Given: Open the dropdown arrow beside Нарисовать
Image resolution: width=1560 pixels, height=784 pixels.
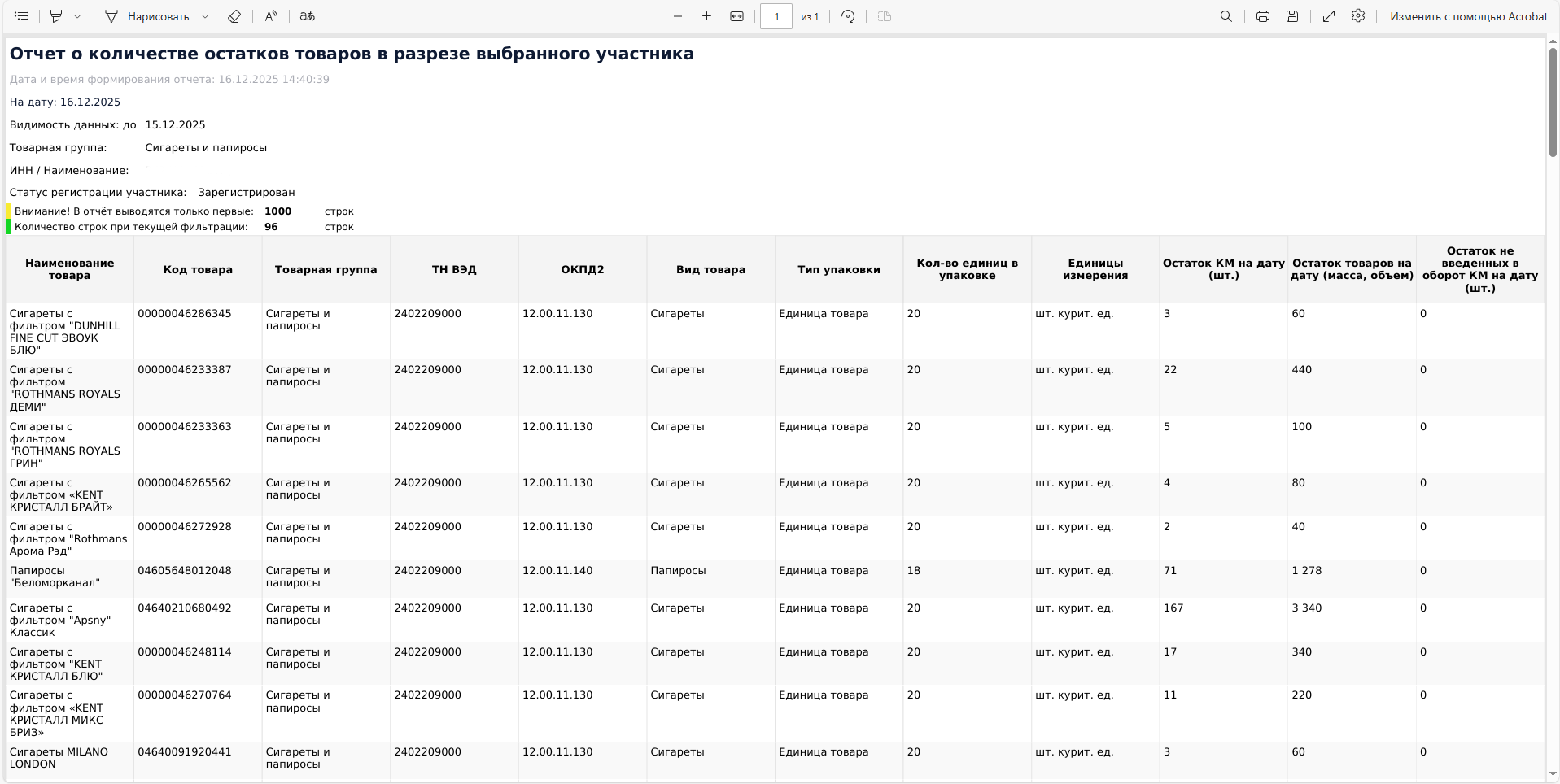Looking at the screenshot, I should coord(205,16).
